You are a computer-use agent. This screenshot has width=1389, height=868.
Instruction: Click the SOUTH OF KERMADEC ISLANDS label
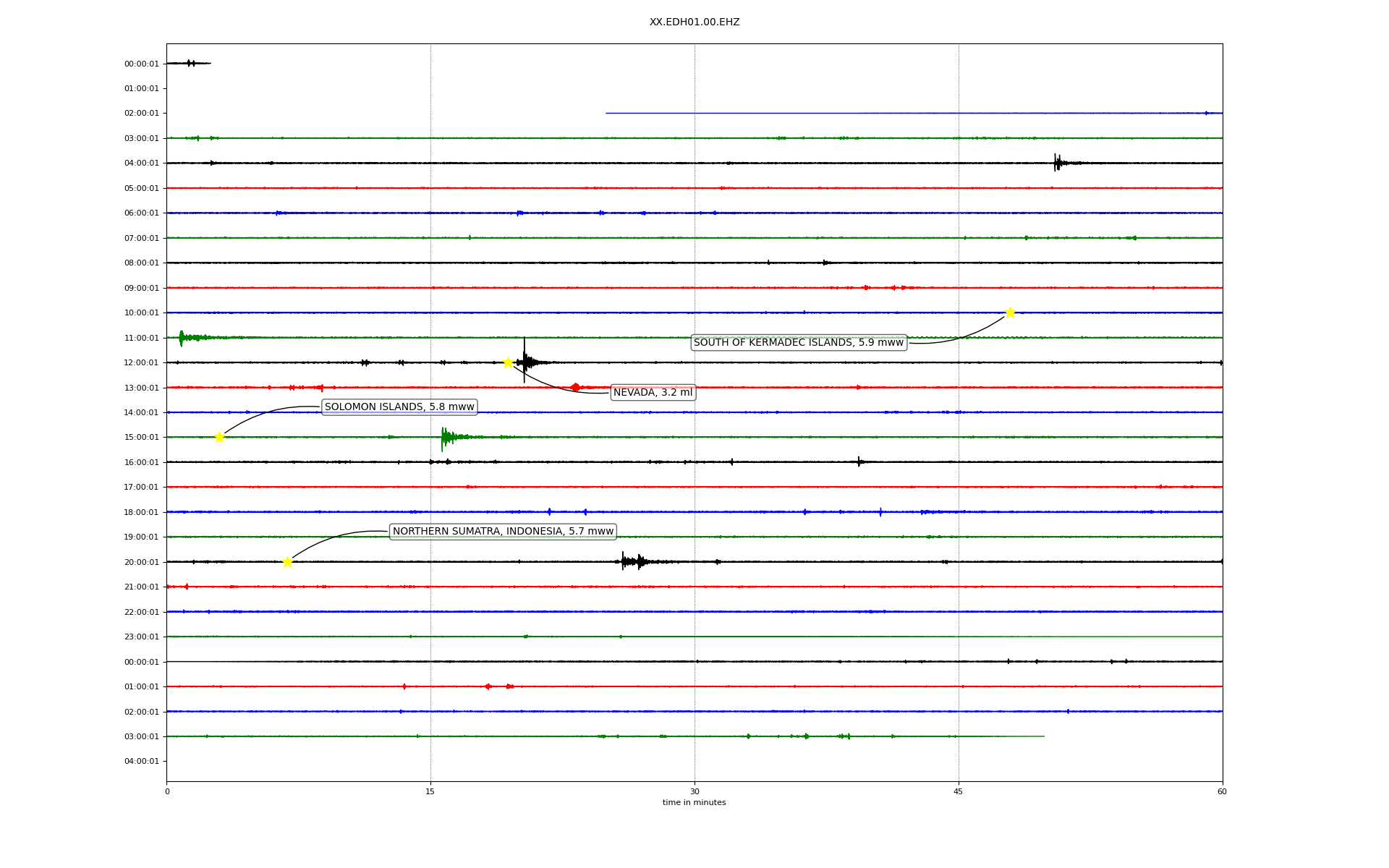pyautogui.click(x=799, y=343)
